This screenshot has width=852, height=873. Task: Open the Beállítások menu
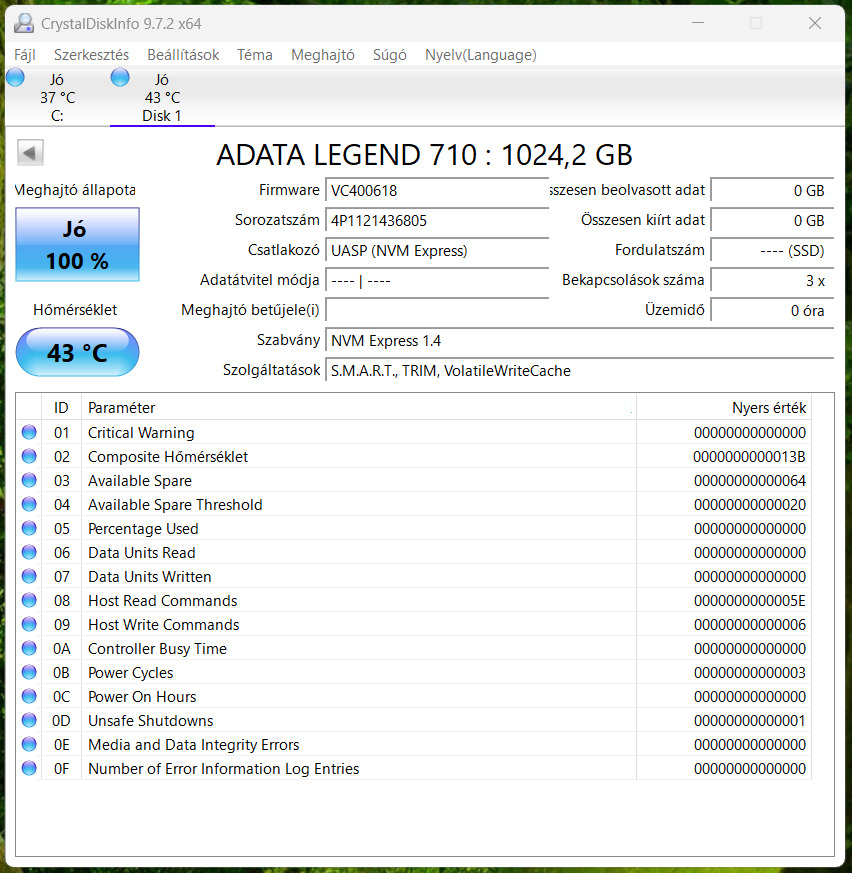coord(183,55)
